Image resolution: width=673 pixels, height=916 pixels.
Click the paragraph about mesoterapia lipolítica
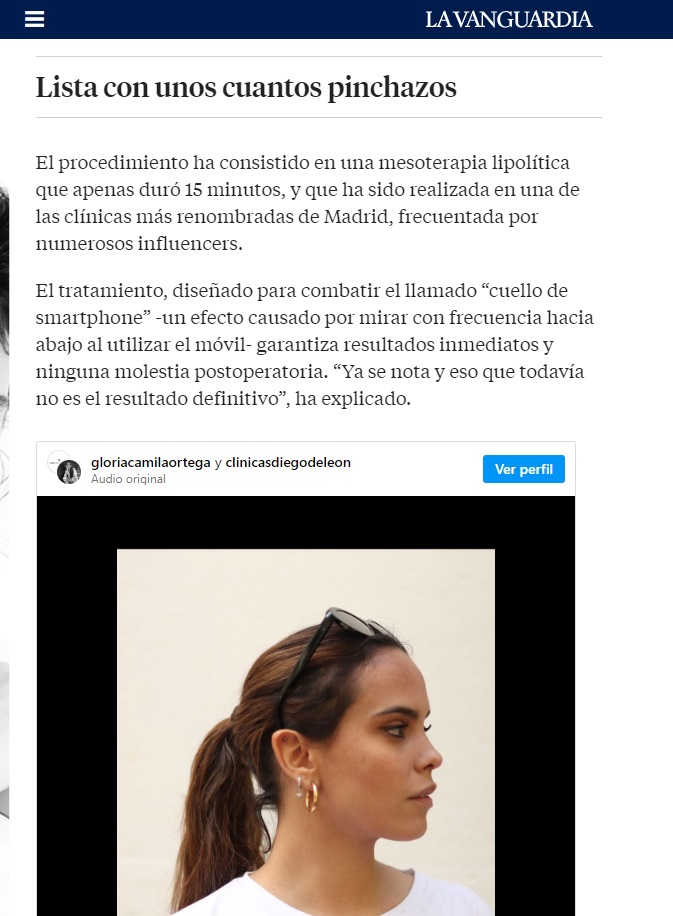point(308,203)
